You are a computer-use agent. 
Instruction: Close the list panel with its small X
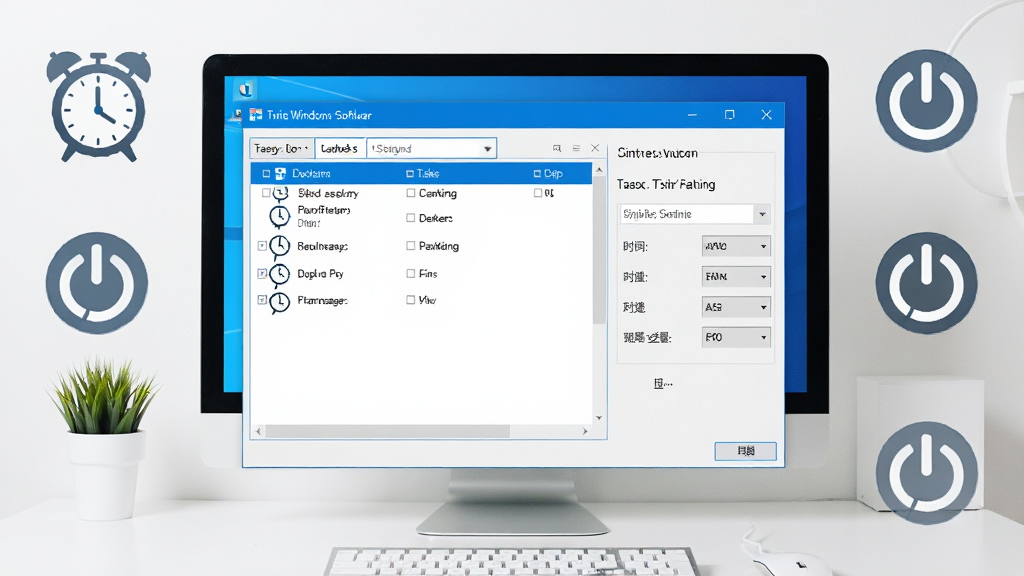[x=595, y=148]
